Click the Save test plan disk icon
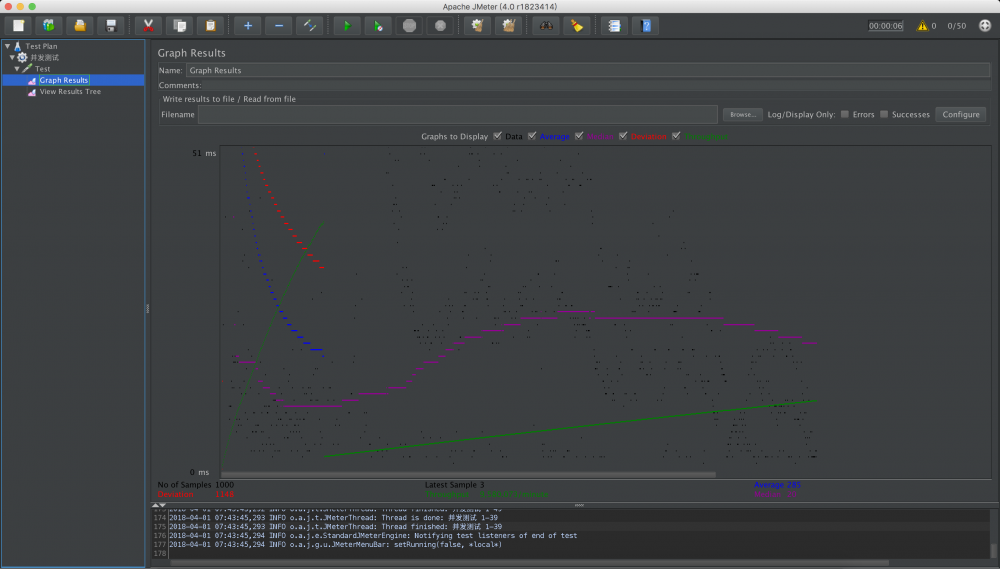1000x569 pixels. pyautogui.click(x=113, y=25)
